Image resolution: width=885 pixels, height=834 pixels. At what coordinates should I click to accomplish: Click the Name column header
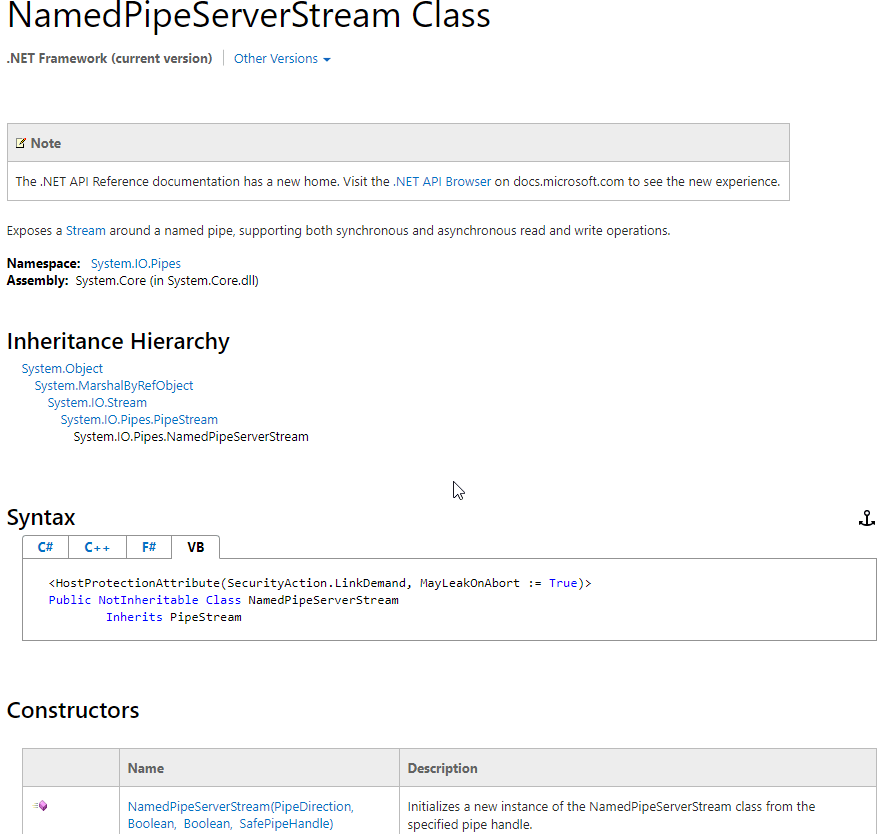tap(146, 768)
